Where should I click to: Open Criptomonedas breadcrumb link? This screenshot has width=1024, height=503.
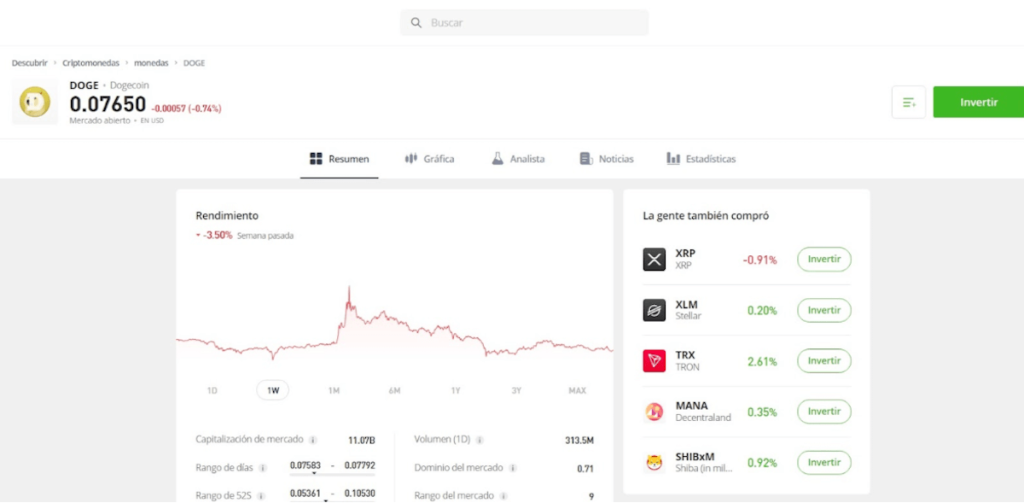click(x=91, y=63)
